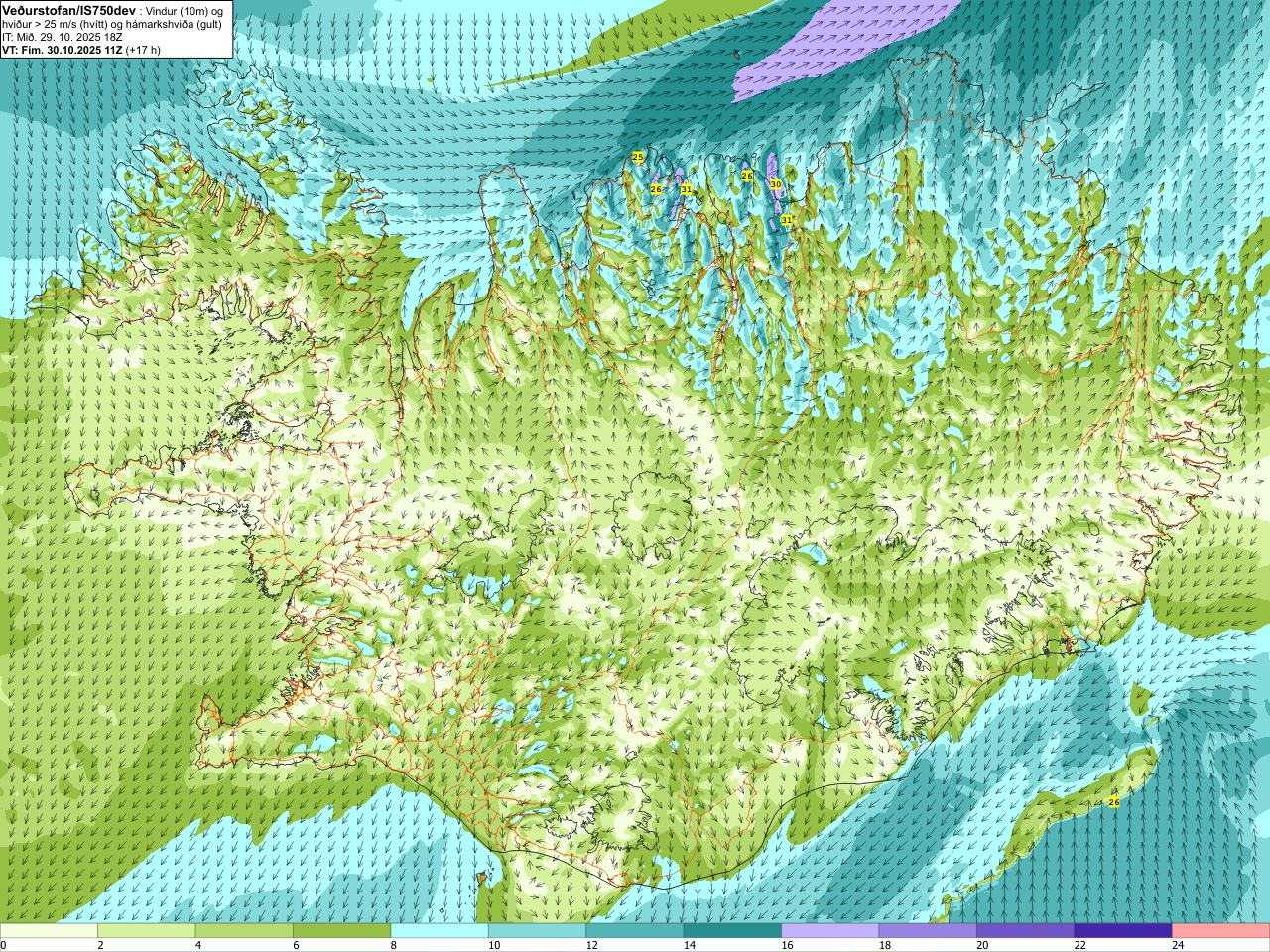Click the legend scale label "16"

click(x=787, y=945)
